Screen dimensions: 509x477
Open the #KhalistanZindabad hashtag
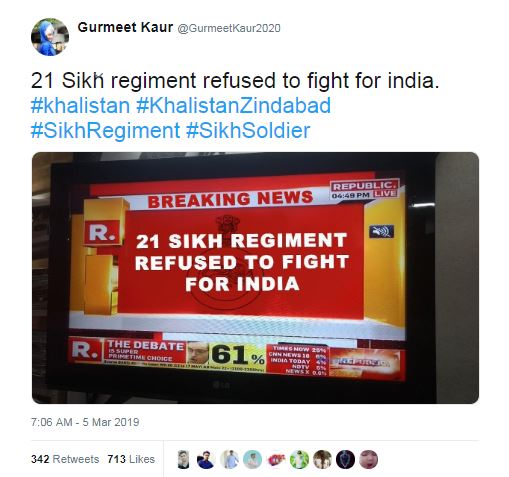[234, 105]
